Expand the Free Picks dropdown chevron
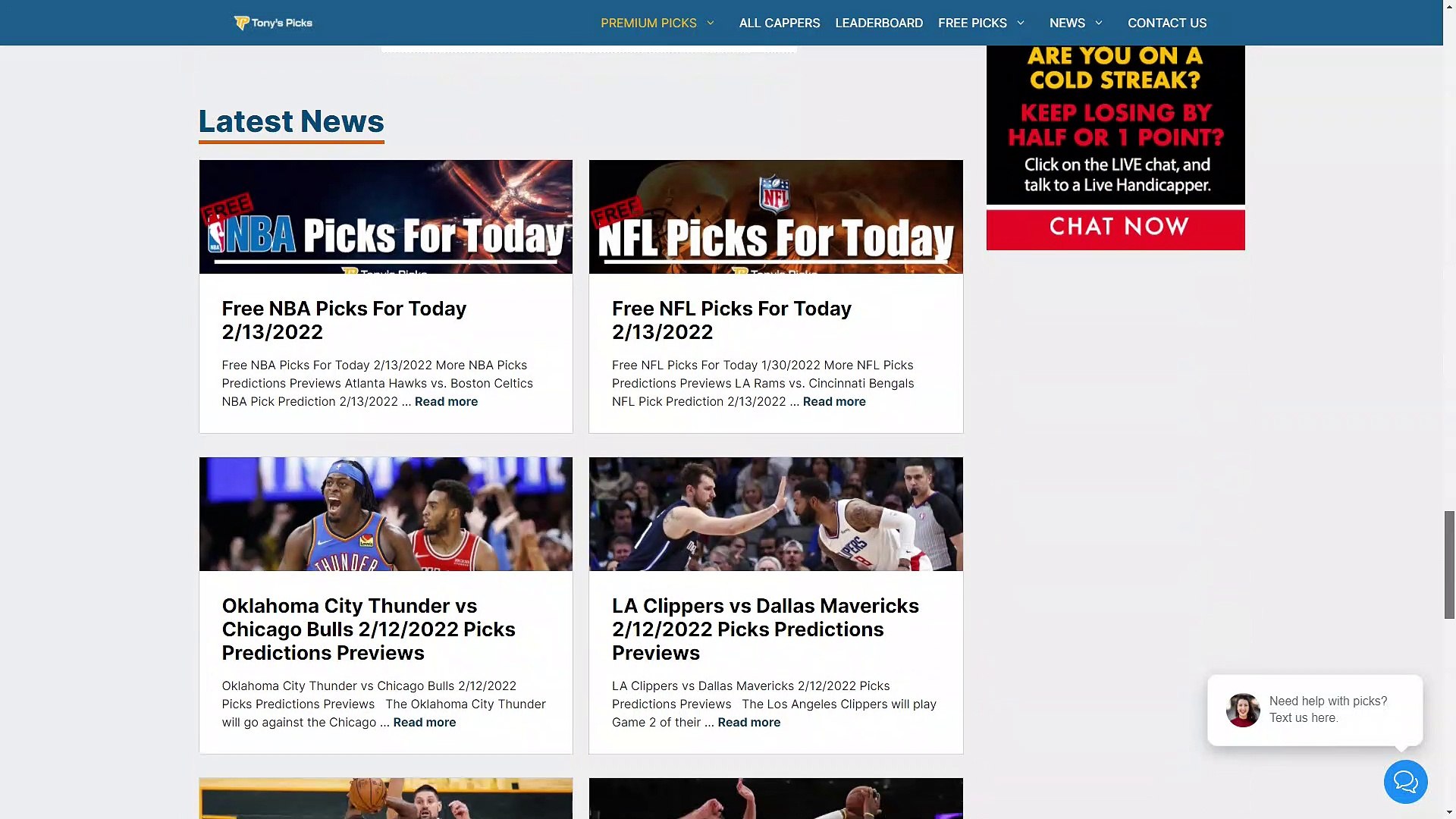 (1021, 23)
